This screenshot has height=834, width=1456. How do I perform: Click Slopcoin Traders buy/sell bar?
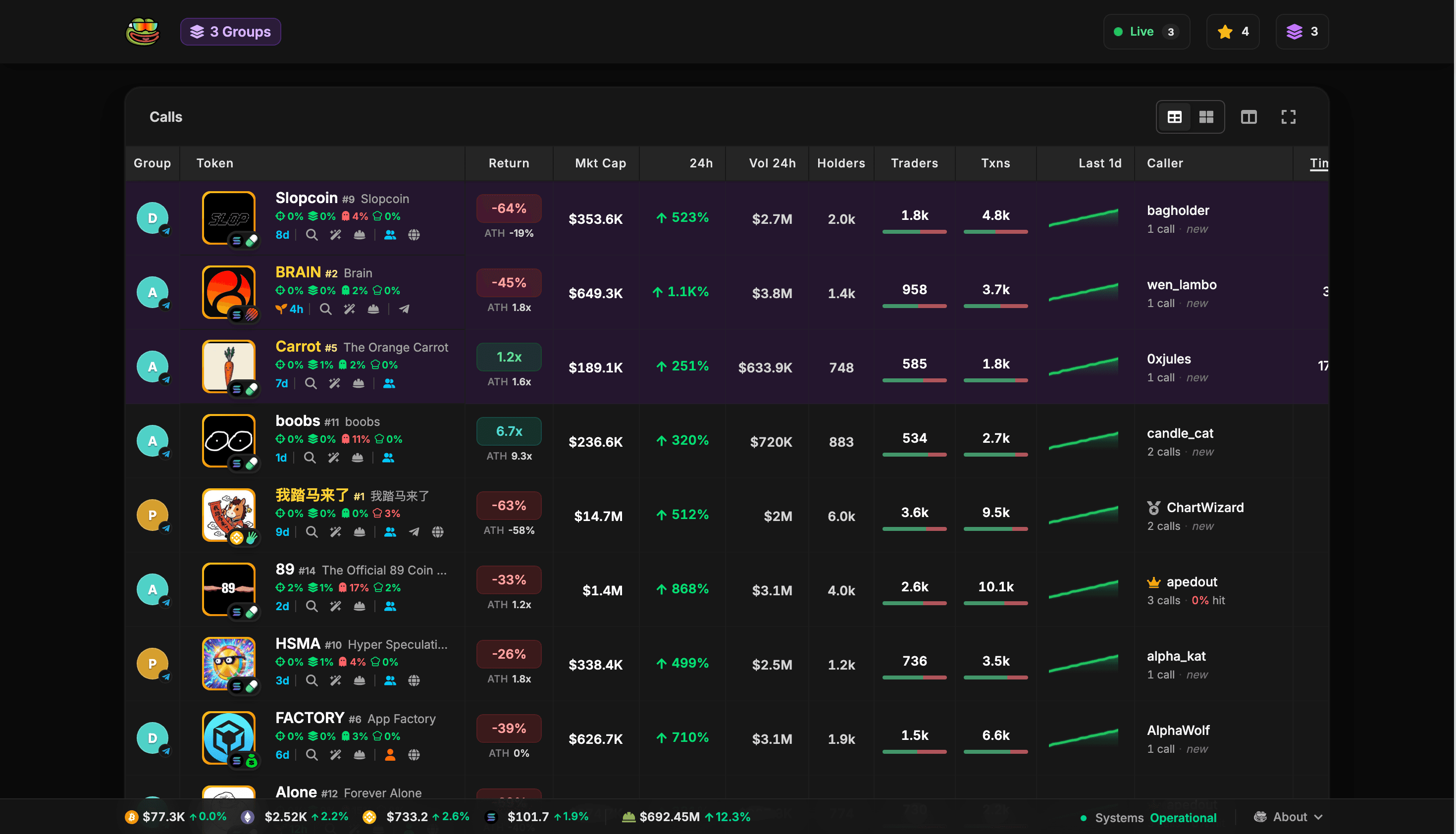pyautogui.click(x=914, y=232)
